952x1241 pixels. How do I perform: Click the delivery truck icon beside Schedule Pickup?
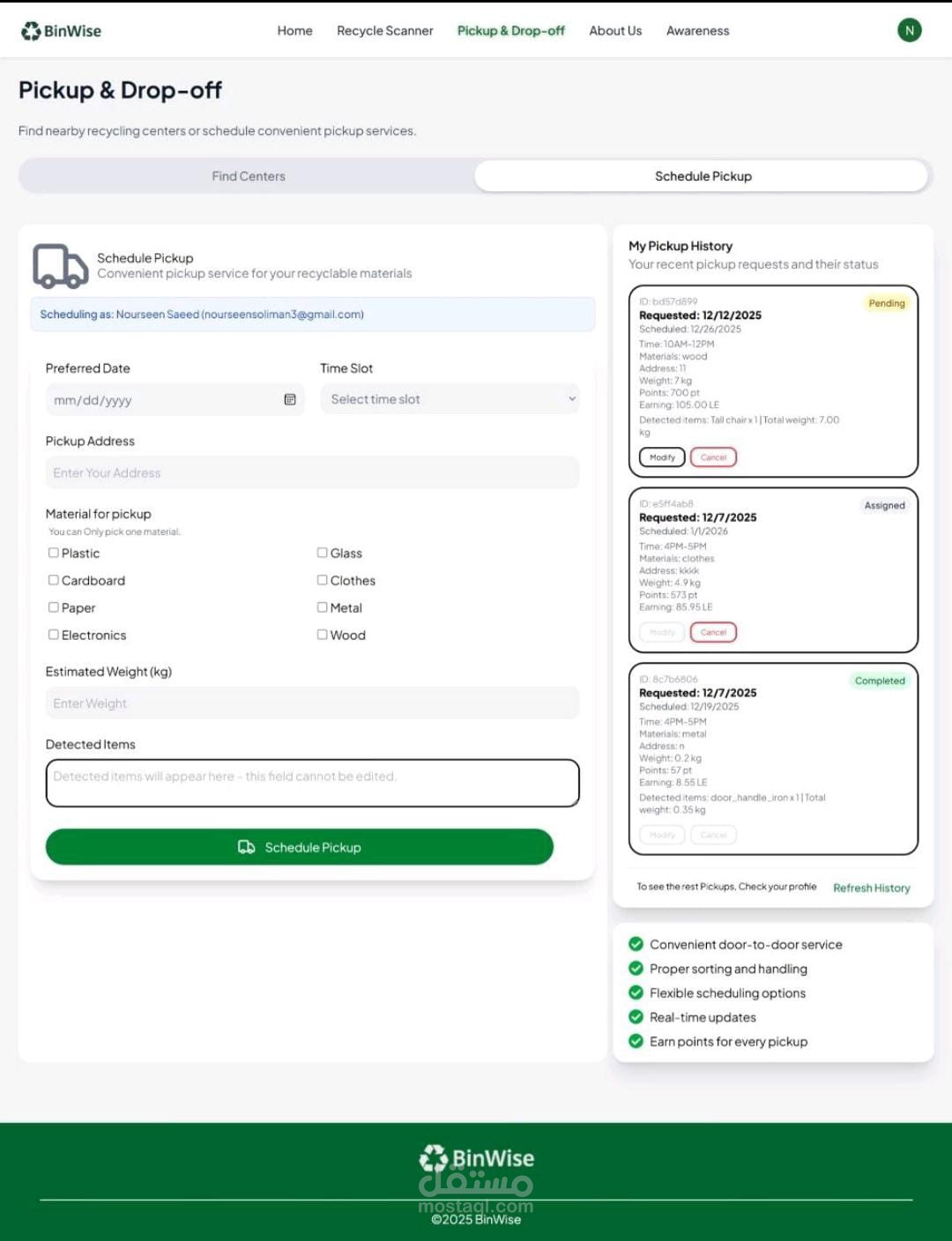click(x=60, y=266)
